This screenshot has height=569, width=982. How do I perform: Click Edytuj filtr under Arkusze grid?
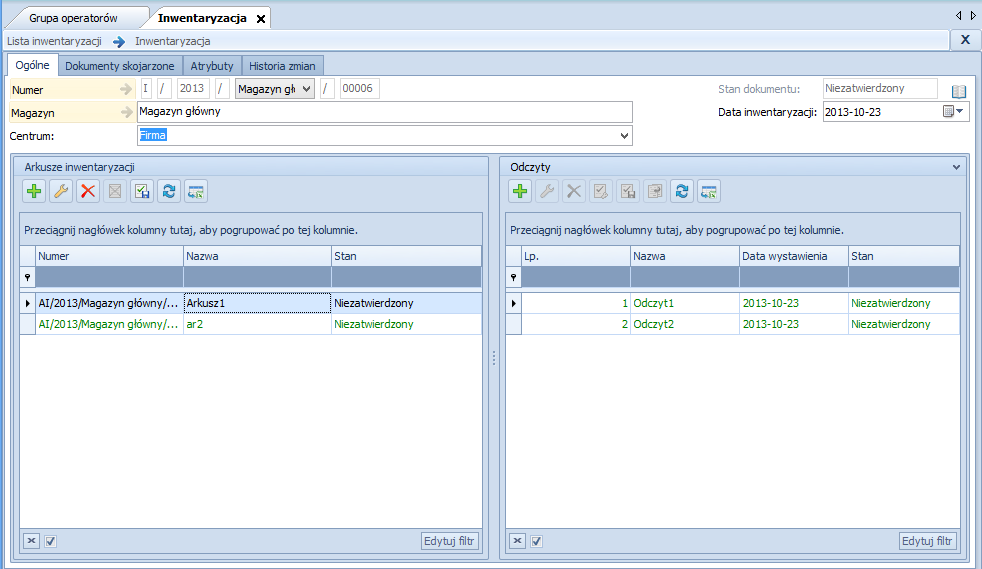(x=450, y=541)
